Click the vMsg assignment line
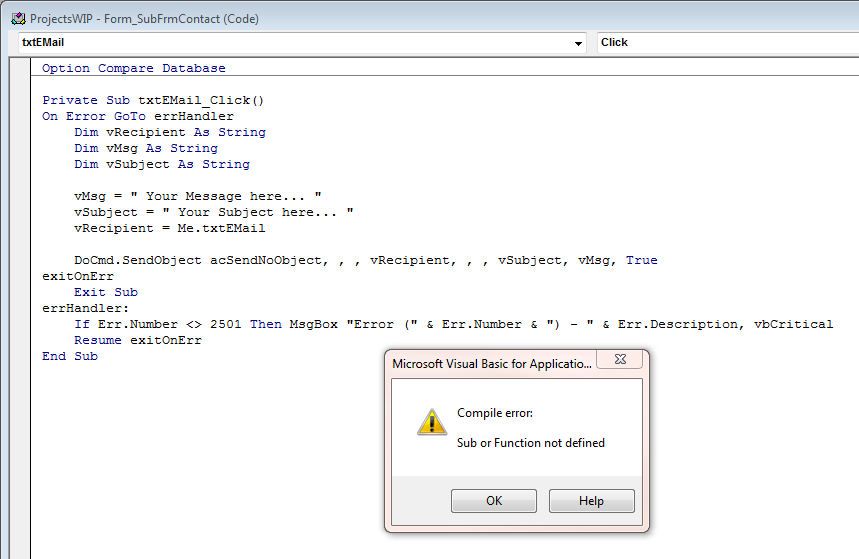Viewport: 859px width, 559px height. (x=198, y=196)
